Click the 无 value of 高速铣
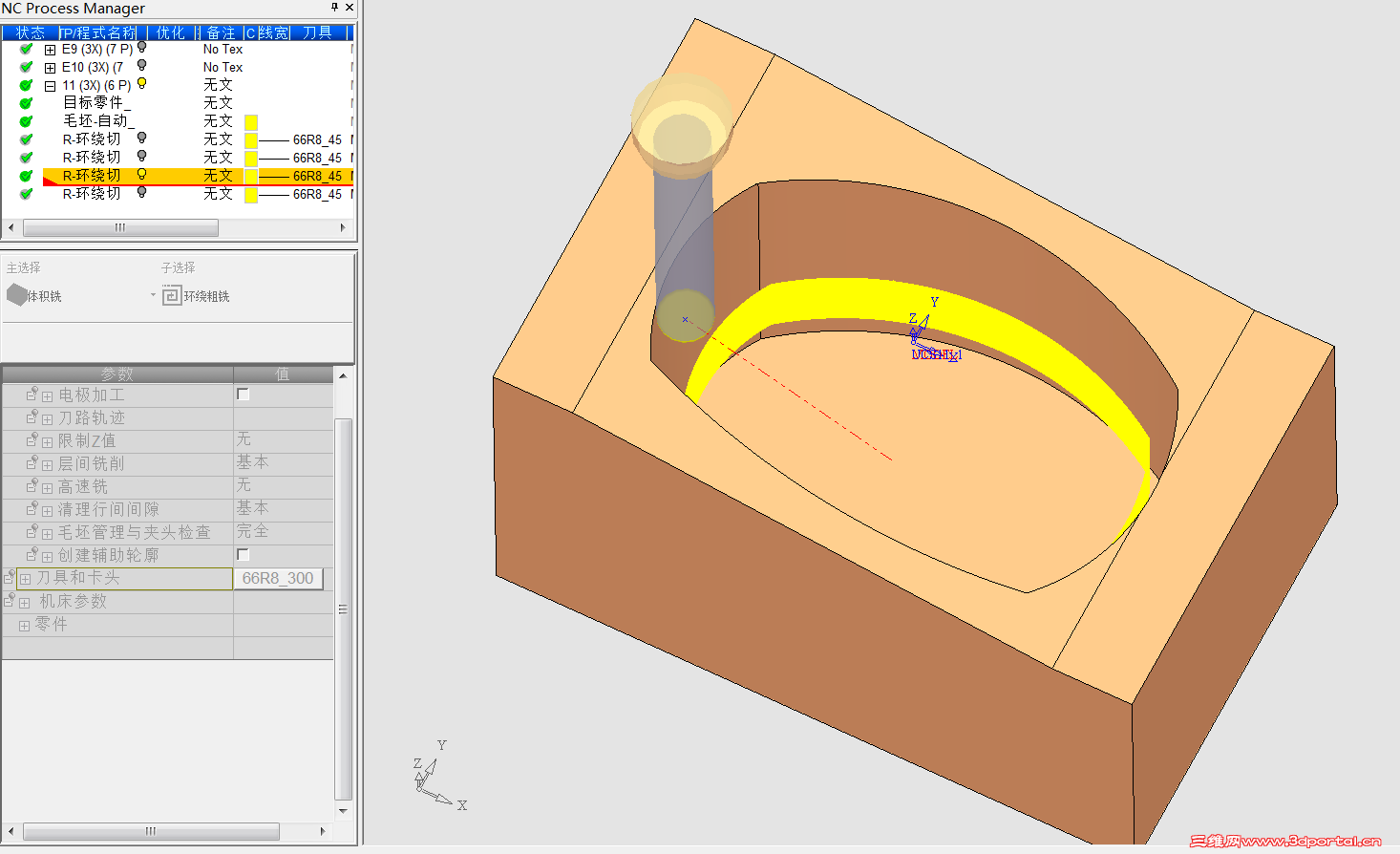 (244, 485)
